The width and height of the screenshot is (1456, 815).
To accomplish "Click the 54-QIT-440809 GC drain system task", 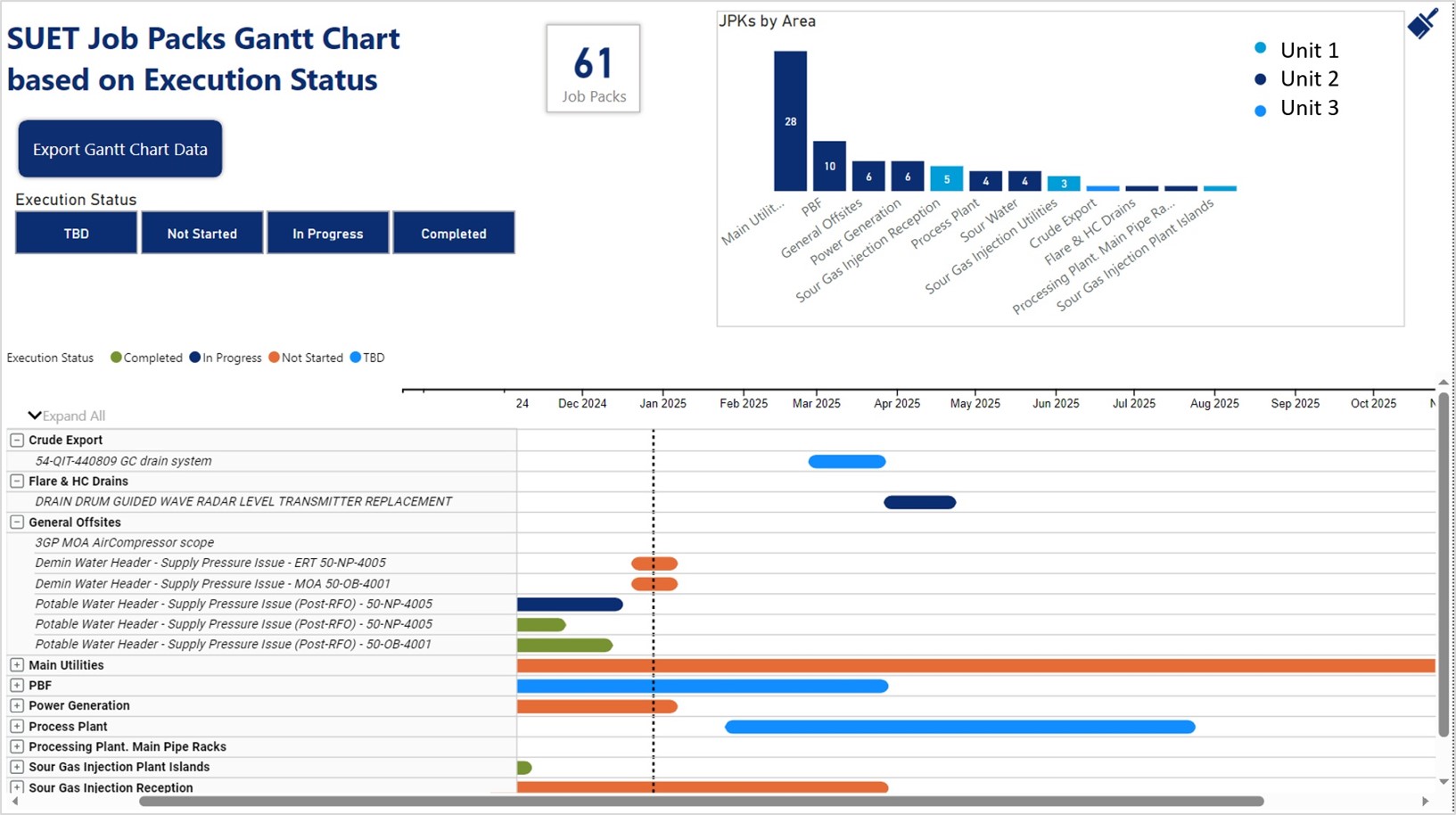I will (x=124, y=461).
